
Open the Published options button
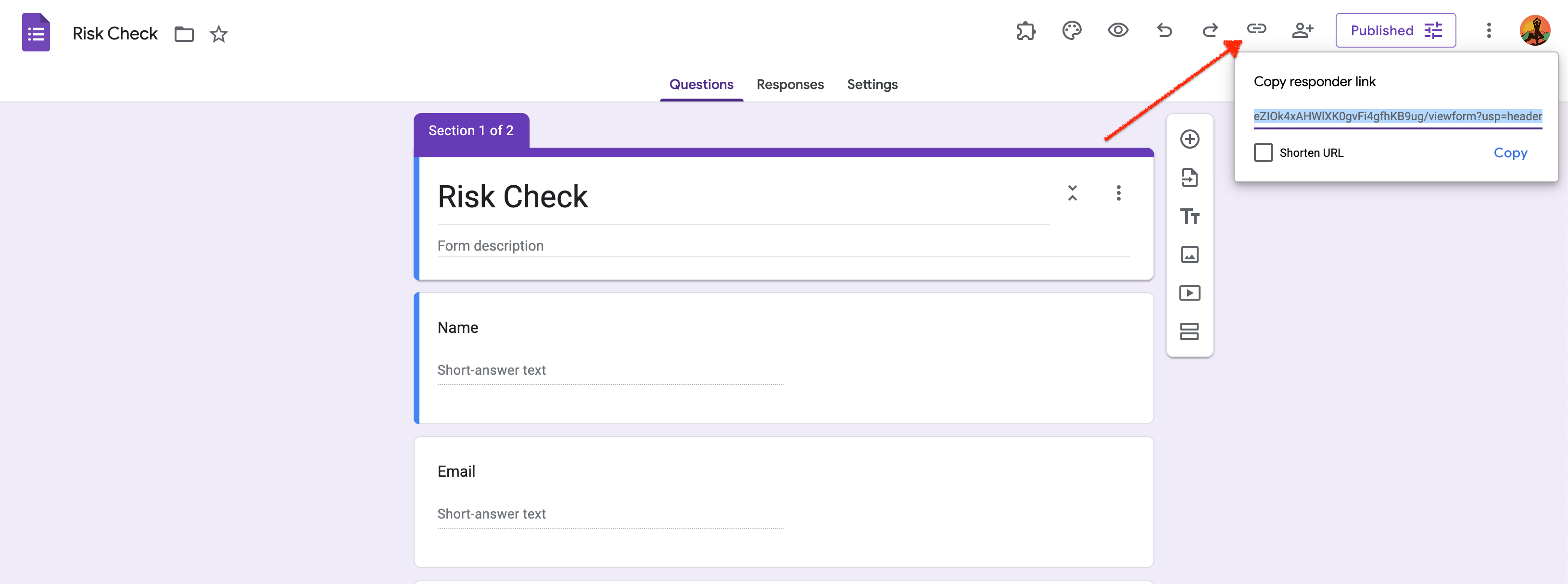pos(1395,30)
